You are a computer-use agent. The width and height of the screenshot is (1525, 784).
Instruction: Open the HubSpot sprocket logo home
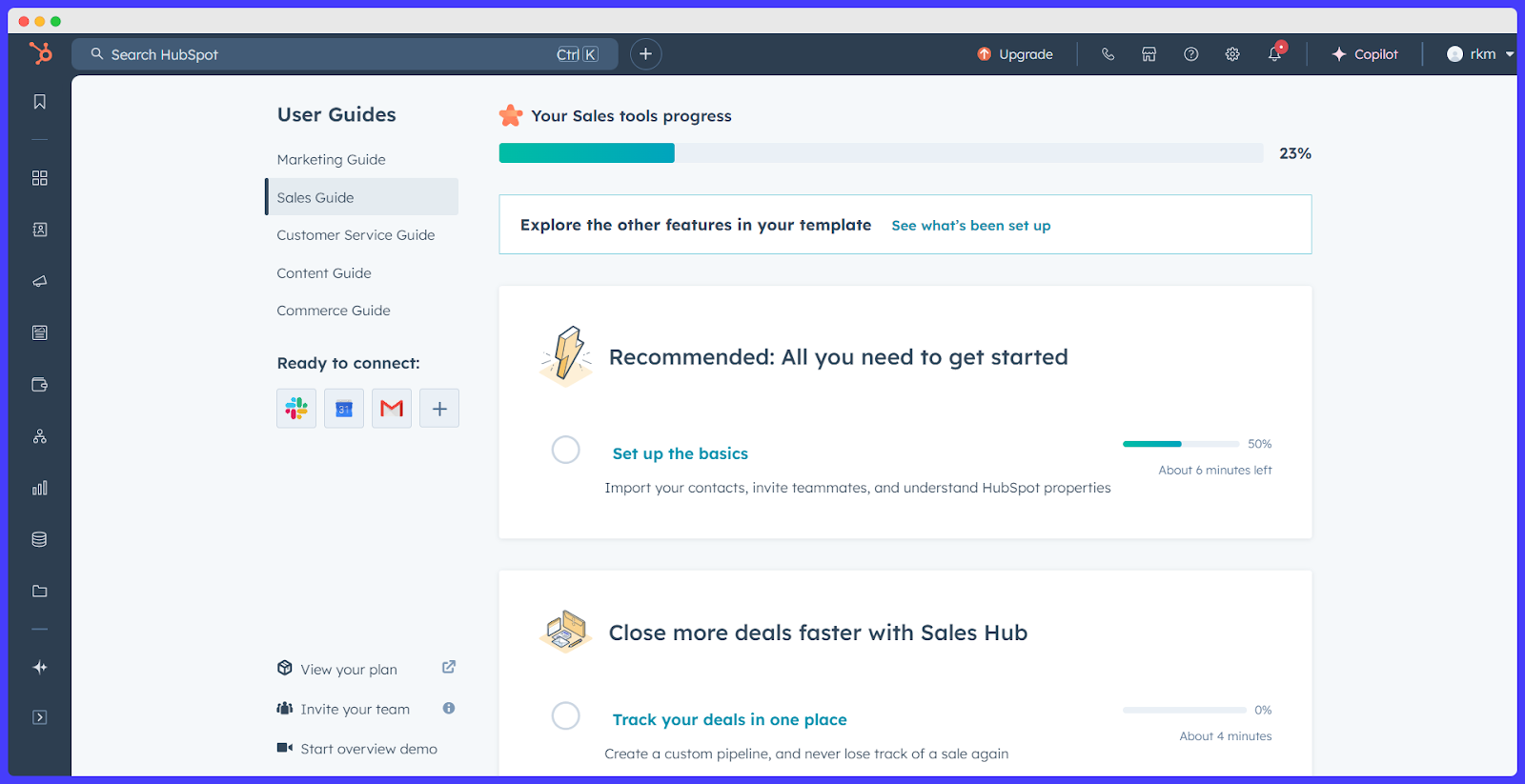(40, 53)
